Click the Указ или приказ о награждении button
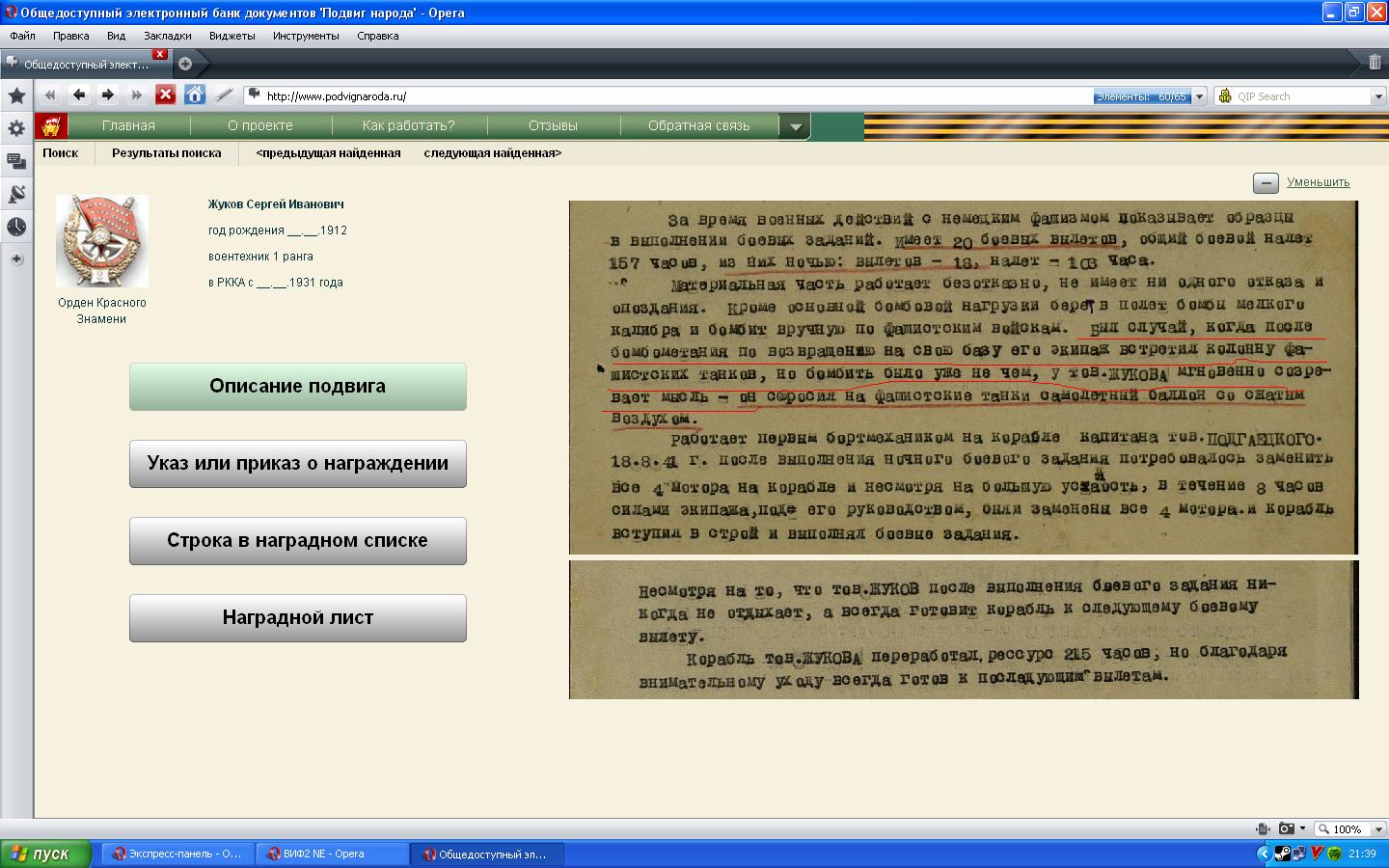 point(297,464)
